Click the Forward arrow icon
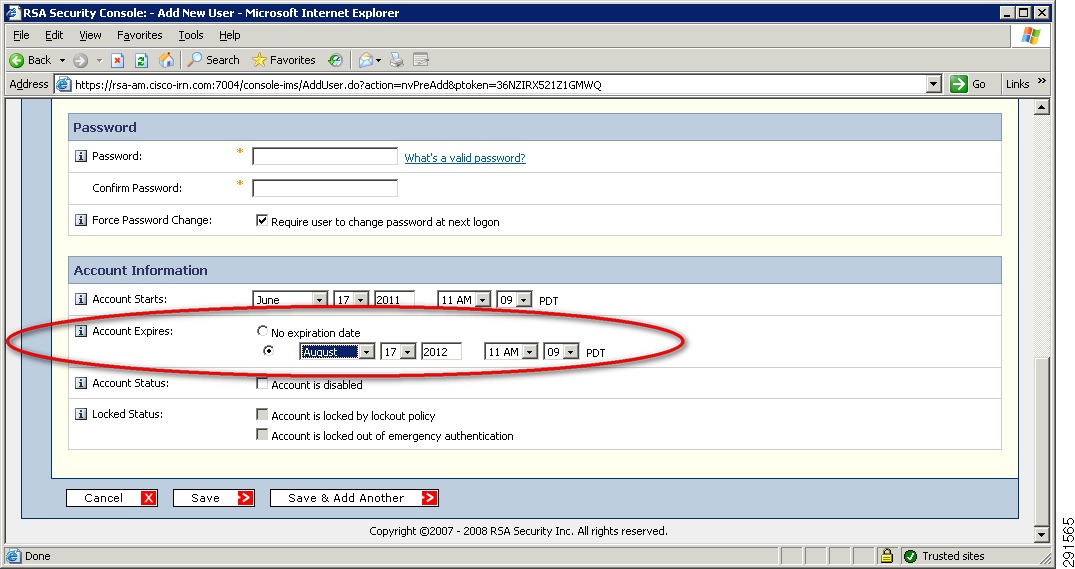The height and width of the screenshot is (569, 1075). 80,60
